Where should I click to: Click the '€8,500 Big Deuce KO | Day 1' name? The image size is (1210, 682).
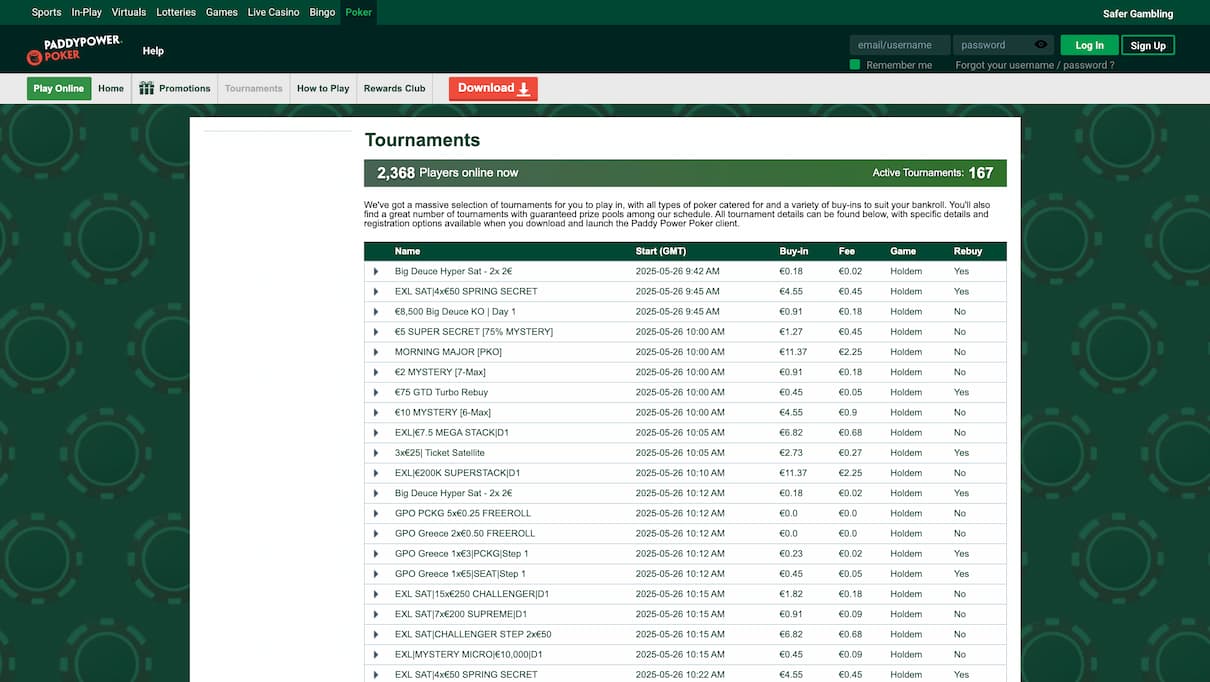point(455,312)
